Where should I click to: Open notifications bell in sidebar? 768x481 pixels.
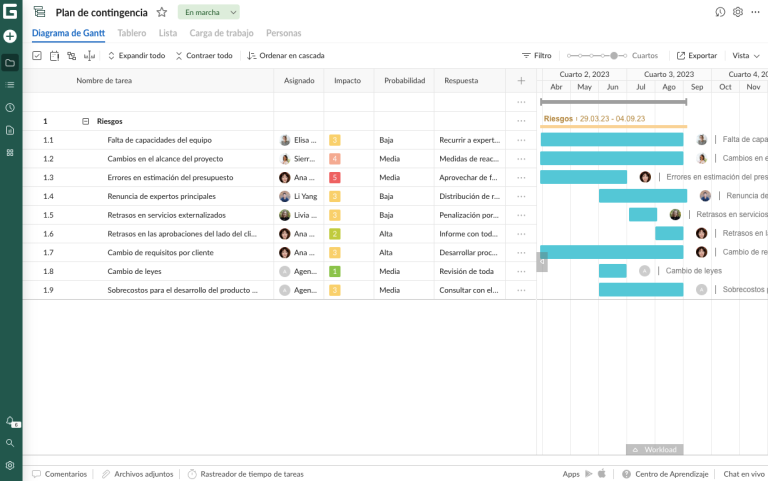pyautogui.click(x=10, y=421)
